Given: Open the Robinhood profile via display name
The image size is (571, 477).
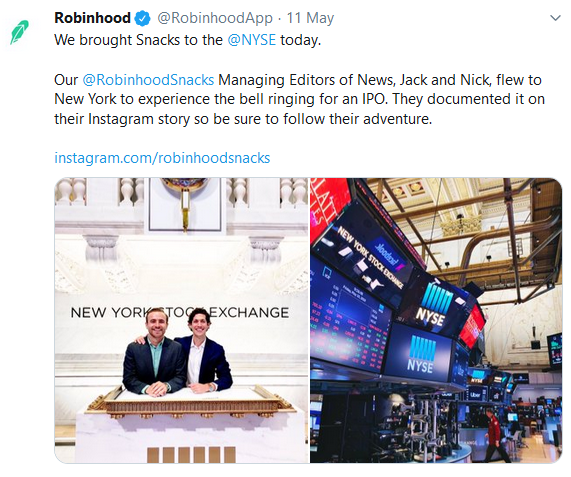Looking at the screenshot, I should (92, 18).
